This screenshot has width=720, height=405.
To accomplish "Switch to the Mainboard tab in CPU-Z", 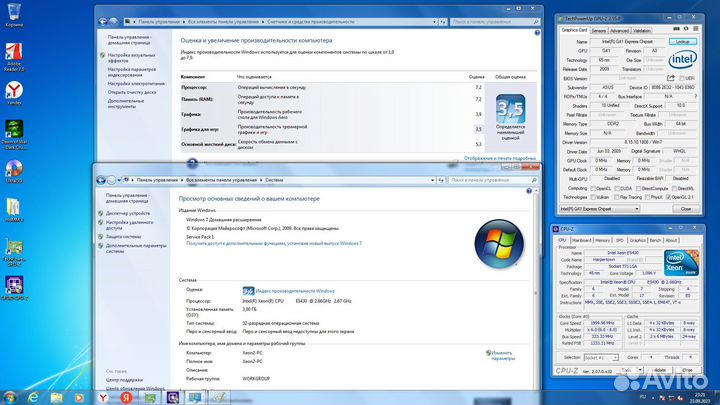I will point(581,240).
